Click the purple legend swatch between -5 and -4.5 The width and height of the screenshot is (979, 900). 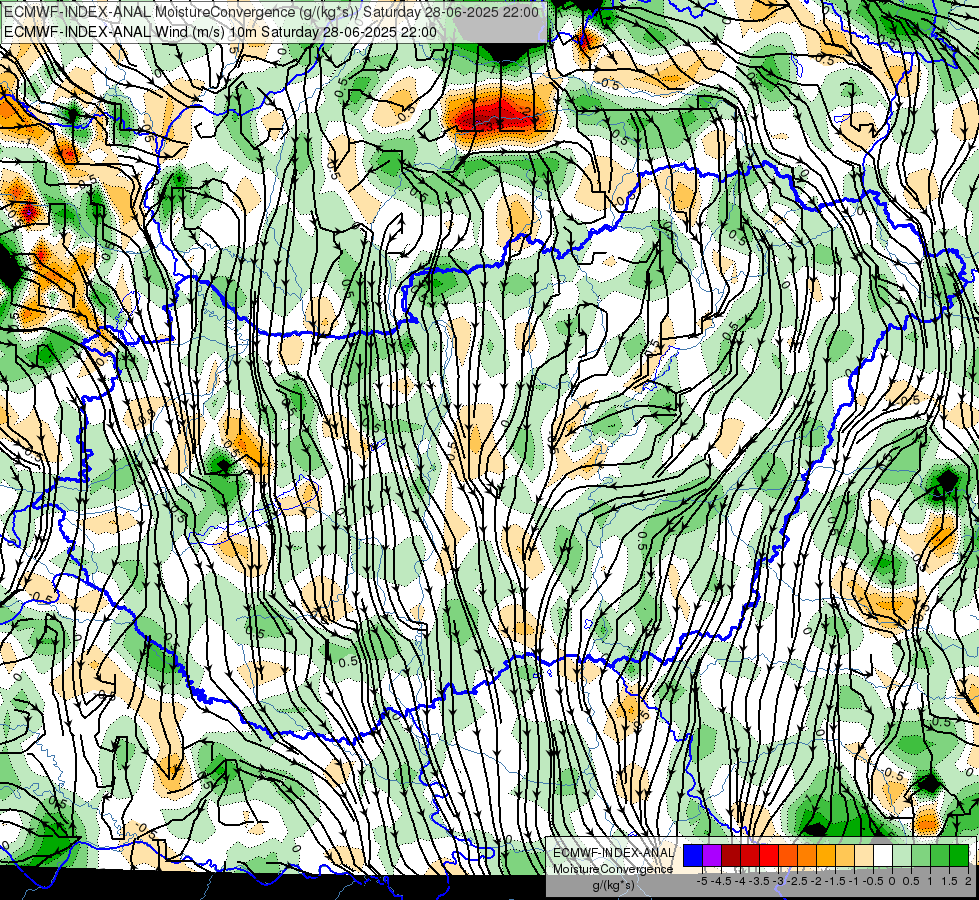(712, 855)
